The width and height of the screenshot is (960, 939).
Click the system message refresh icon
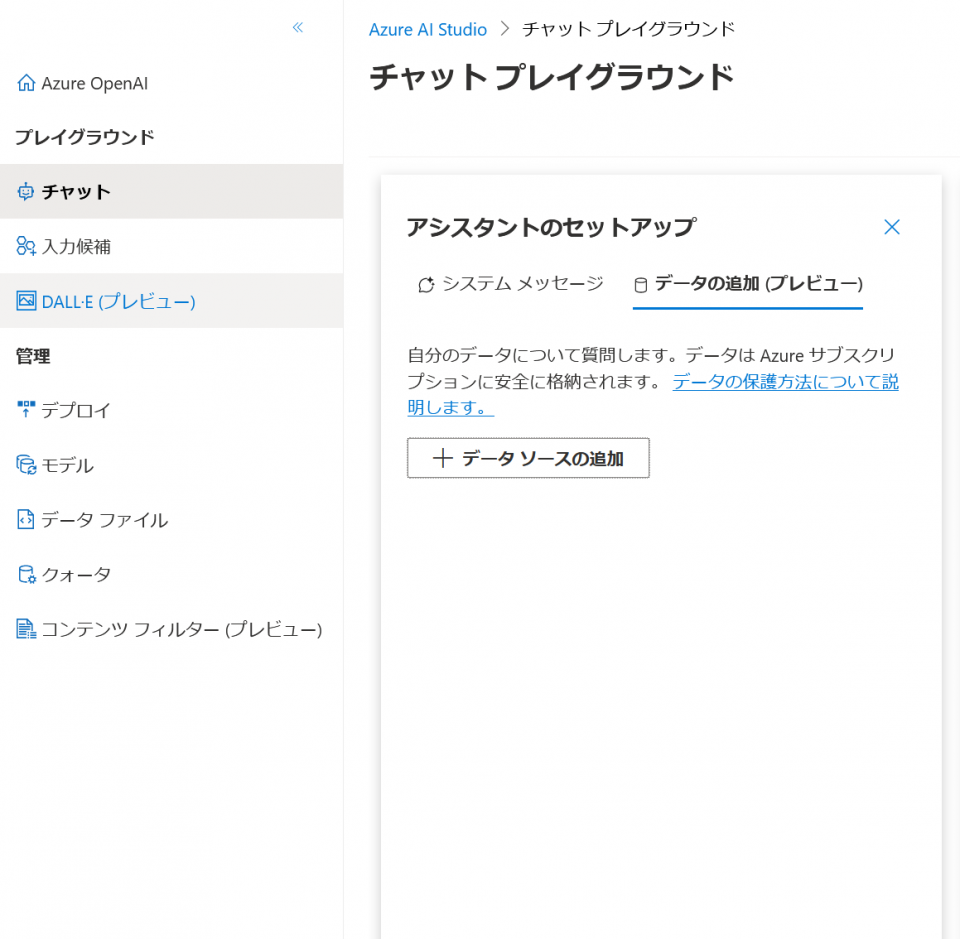426,284
